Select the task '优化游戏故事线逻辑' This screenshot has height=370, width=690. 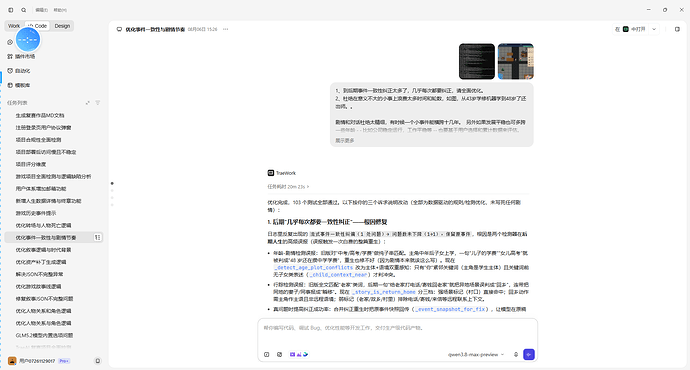tap(53, 286)
